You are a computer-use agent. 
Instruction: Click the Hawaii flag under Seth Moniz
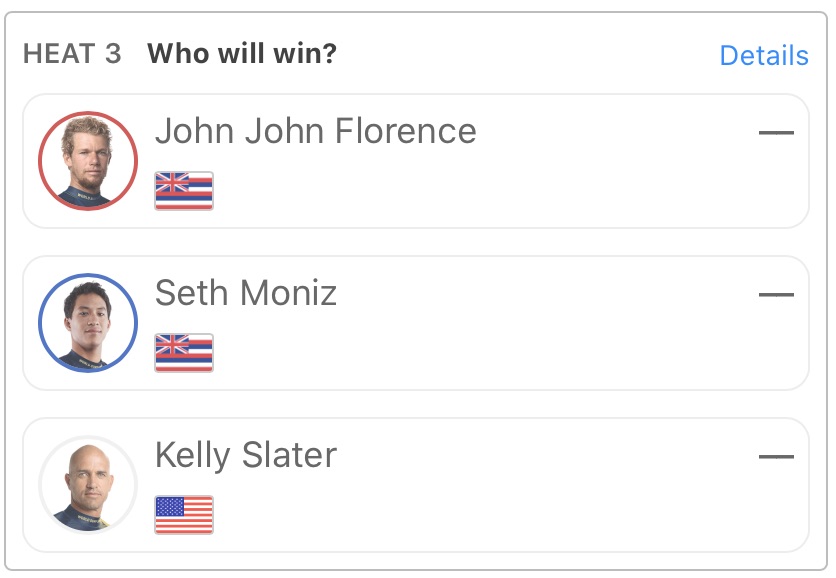coord(184,352)
